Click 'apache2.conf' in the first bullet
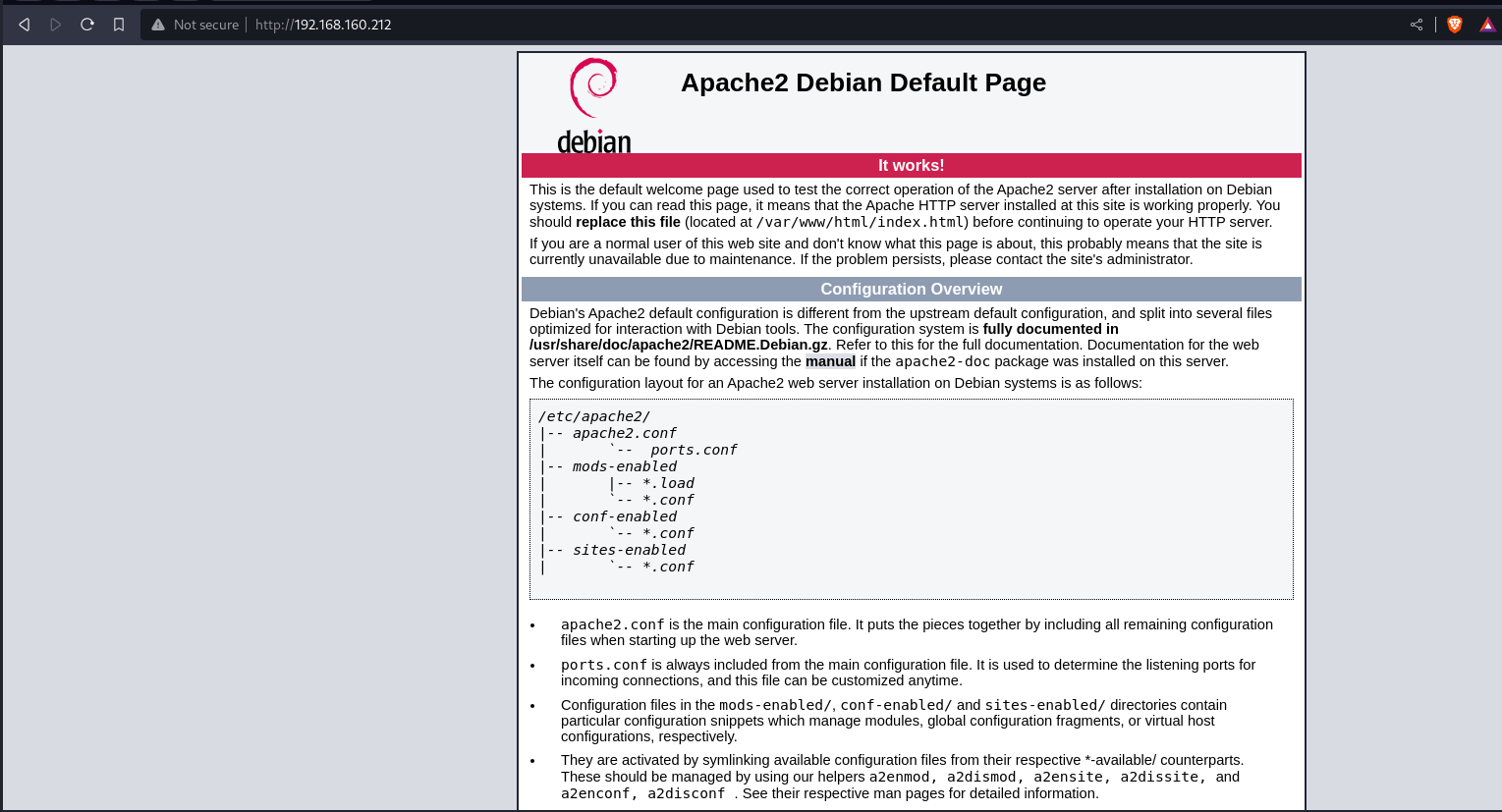1502x812 pixels. click(x=613, y=624)
